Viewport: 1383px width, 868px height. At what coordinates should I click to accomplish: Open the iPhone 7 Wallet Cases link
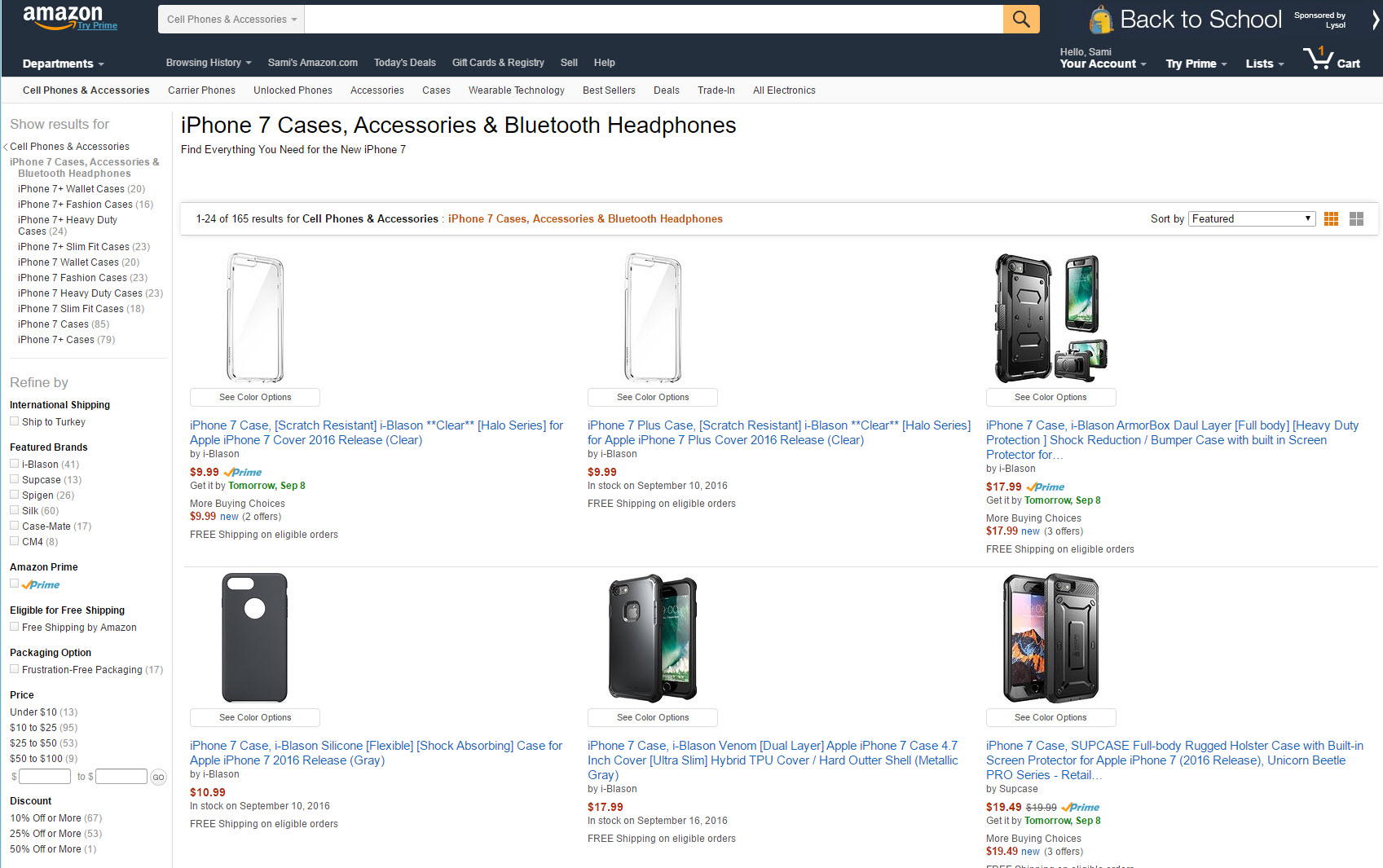[78, 262]
